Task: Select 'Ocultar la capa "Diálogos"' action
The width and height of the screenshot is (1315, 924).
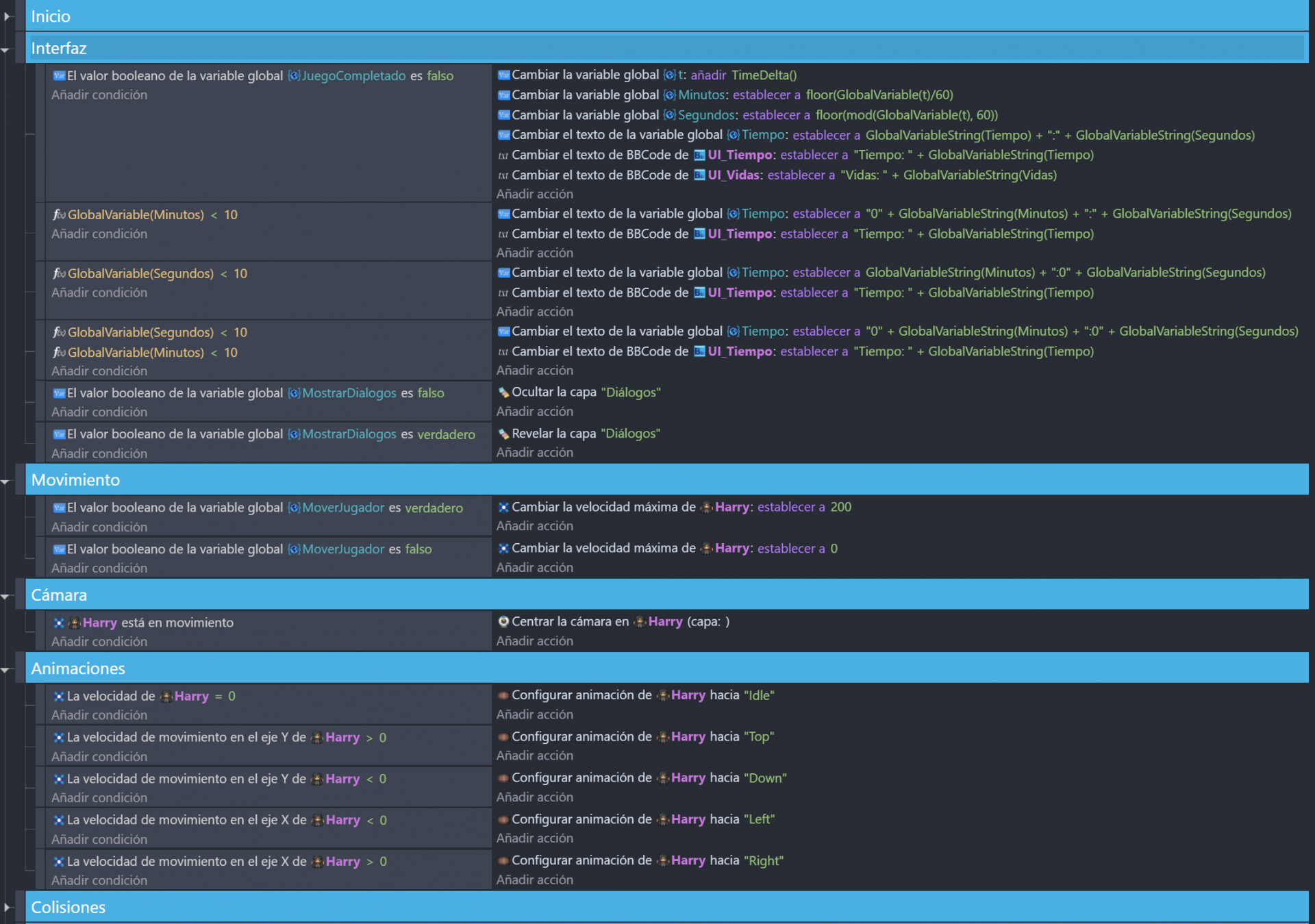Action: pos(579,392)
